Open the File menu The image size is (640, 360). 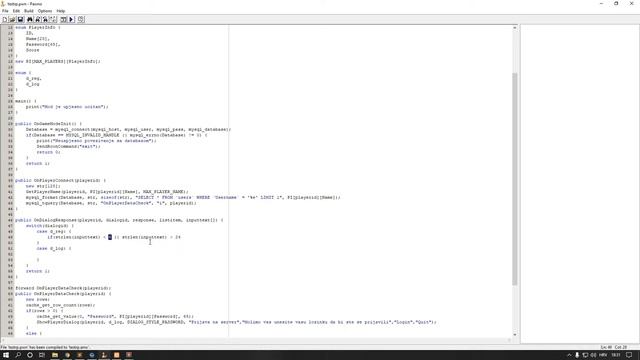pos(5,11)
